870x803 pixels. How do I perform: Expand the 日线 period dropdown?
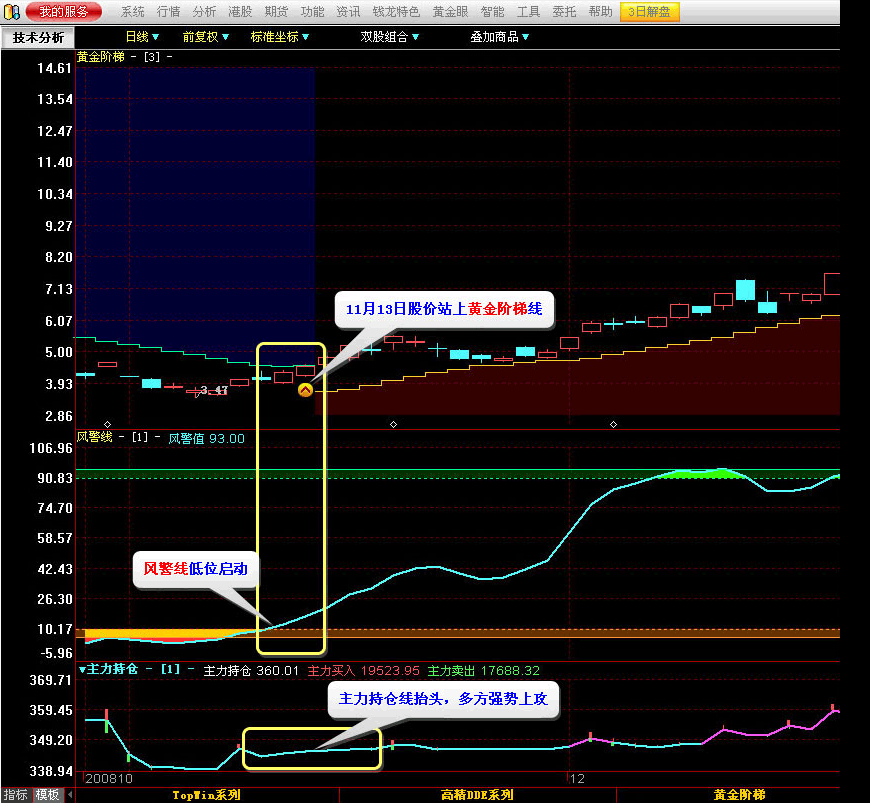[x=143, y=37]
